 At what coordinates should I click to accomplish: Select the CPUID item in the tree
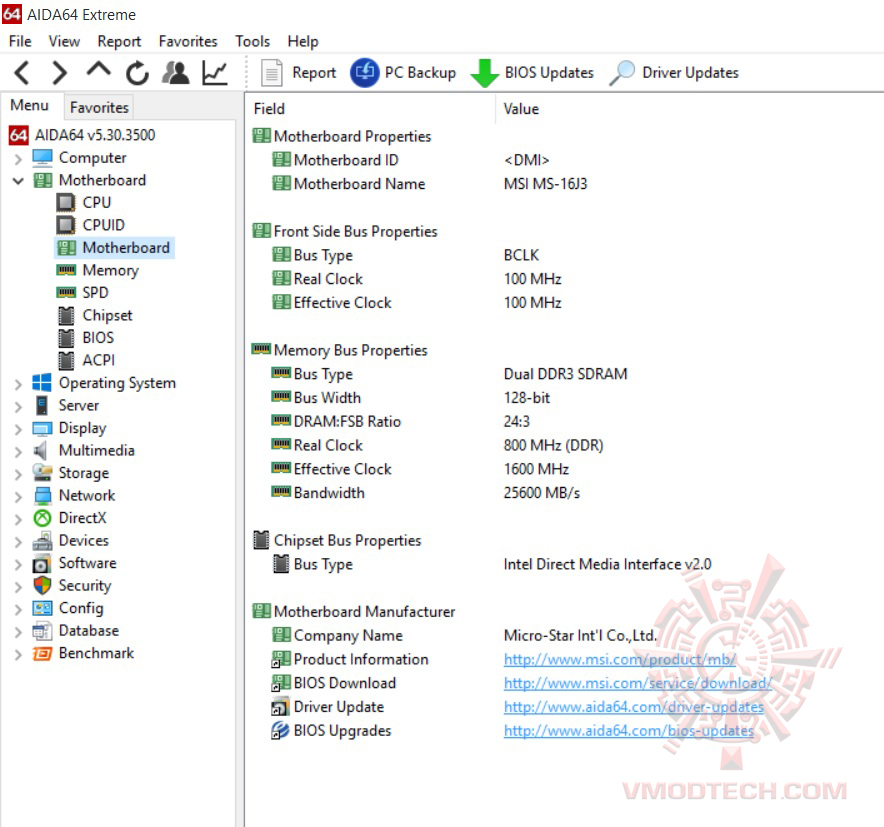click(x=104, y=225)
